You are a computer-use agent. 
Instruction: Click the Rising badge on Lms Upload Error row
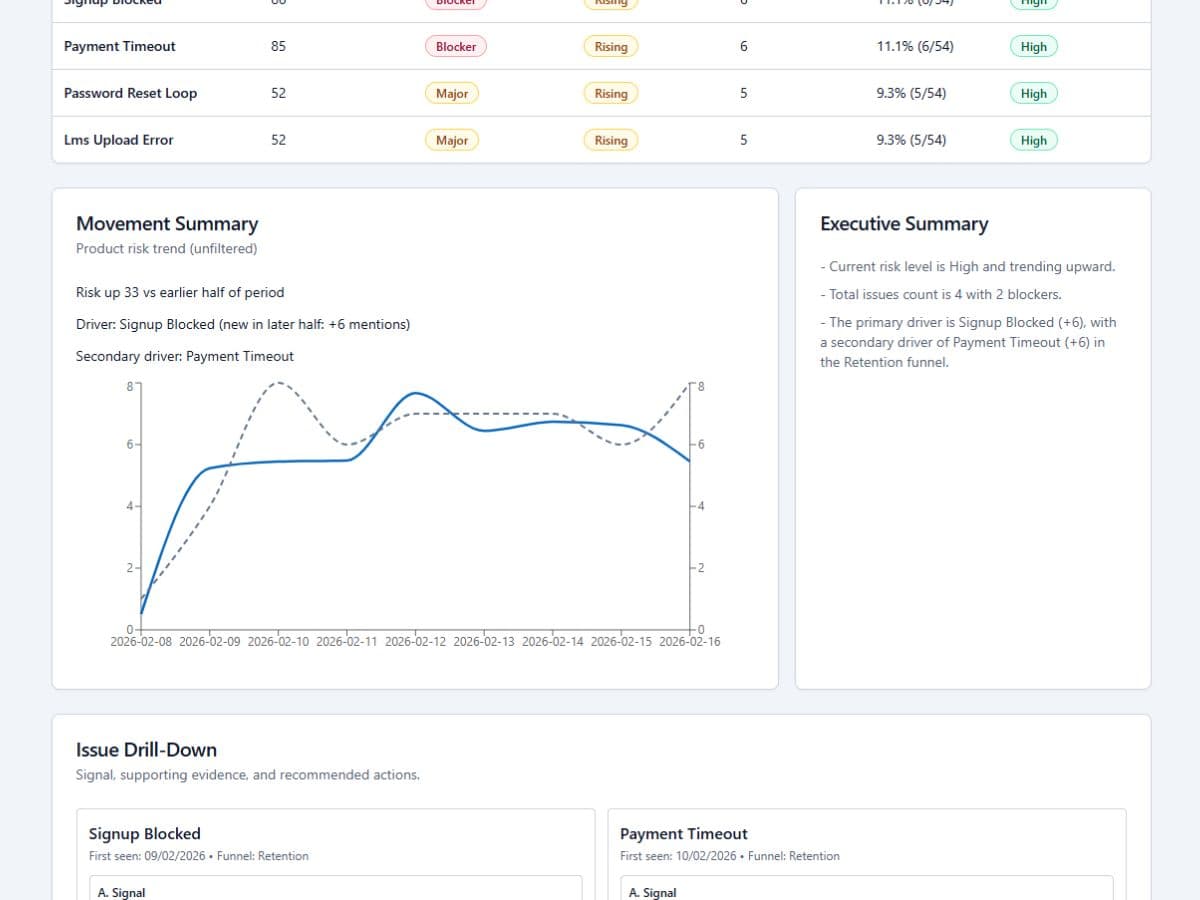pos(610,140)
